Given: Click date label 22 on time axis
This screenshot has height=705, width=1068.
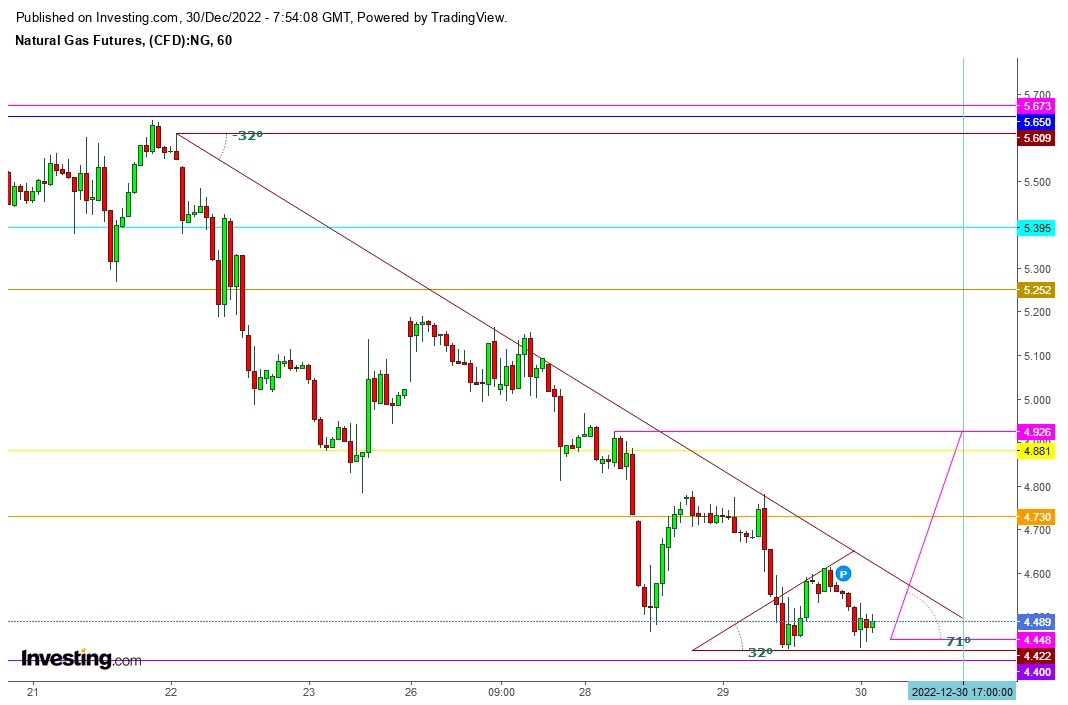Looking at the screenshot, I should pyautogui.click(x=171, y=692).
